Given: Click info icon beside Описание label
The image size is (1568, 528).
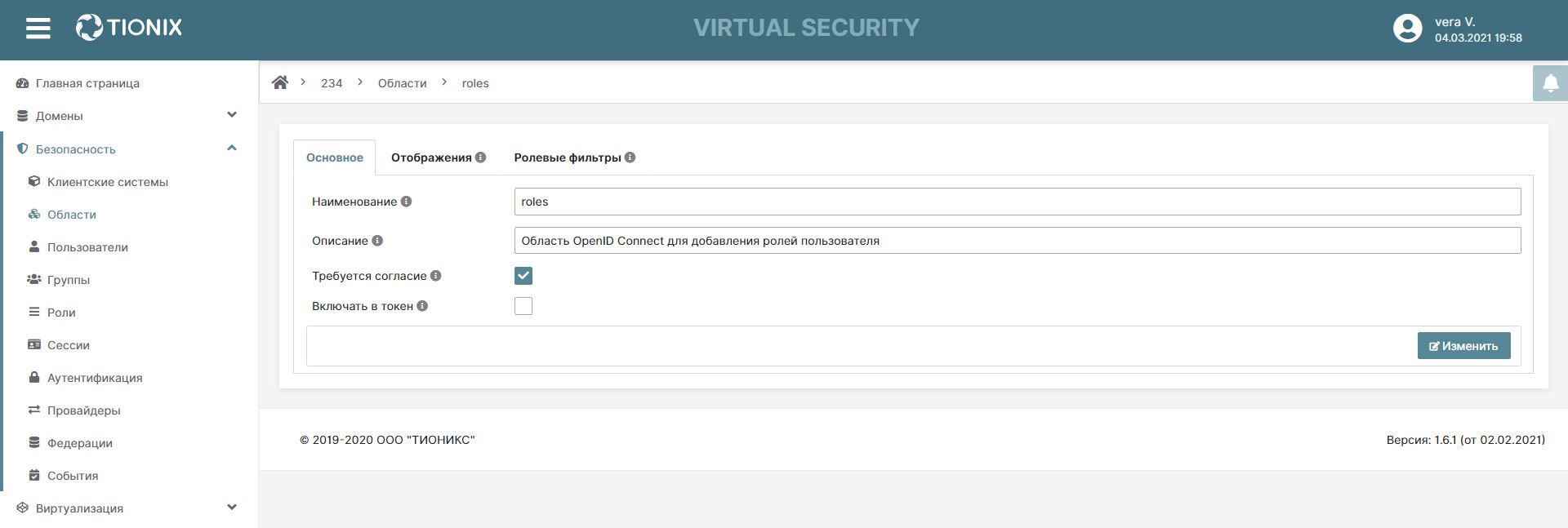Looking at the screenshot, I should (x=377, y=241).
